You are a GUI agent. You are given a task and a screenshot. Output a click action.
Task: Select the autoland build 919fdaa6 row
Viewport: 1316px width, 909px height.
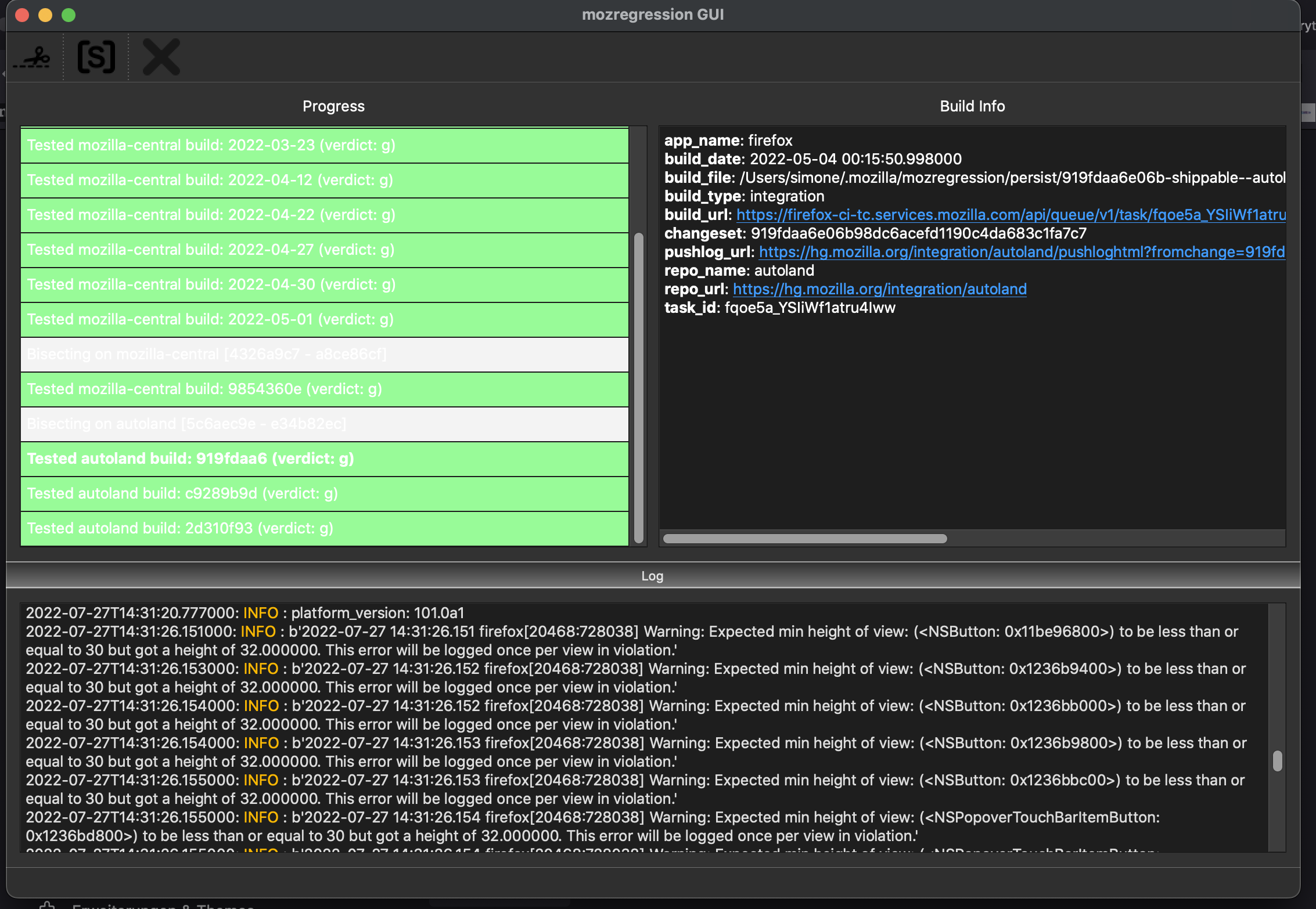pyautogui.click(x=324, y=459)
